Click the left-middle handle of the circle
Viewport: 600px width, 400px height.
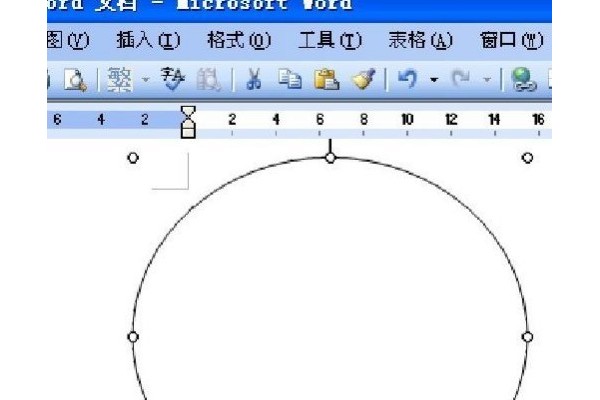(x=133, y=337)
